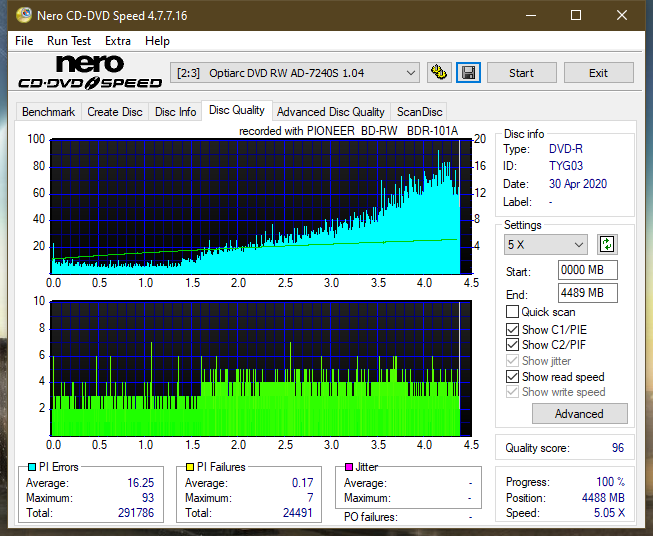Click the magenta Jitter legend swatch
The image size is (653, 536).
click(x=349, y=467)
